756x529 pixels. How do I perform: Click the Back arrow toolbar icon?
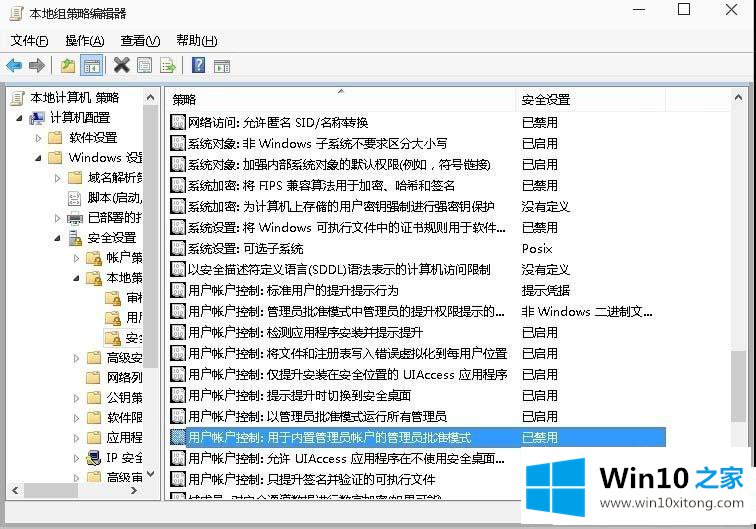click(x=14, y=65)
